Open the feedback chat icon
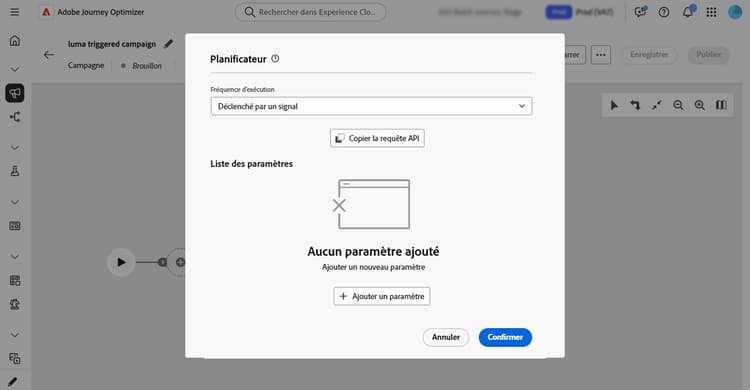The width and height of the screenshot is (750, 390). [x=640, y=12]
